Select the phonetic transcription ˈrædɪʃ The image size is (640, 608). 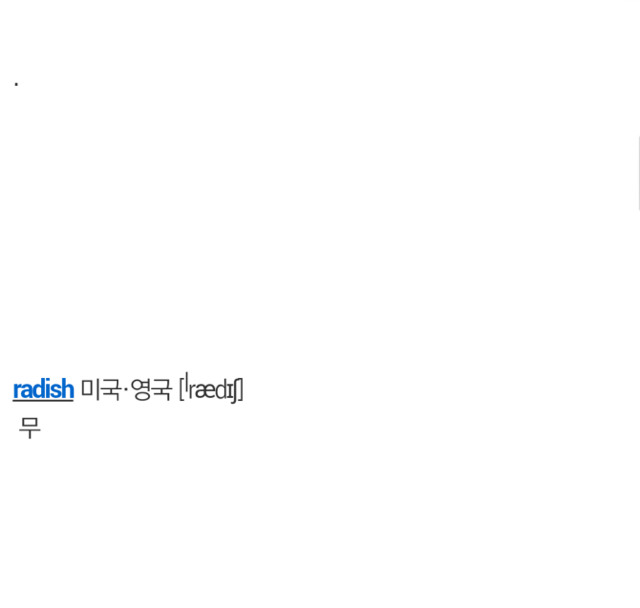212,388
